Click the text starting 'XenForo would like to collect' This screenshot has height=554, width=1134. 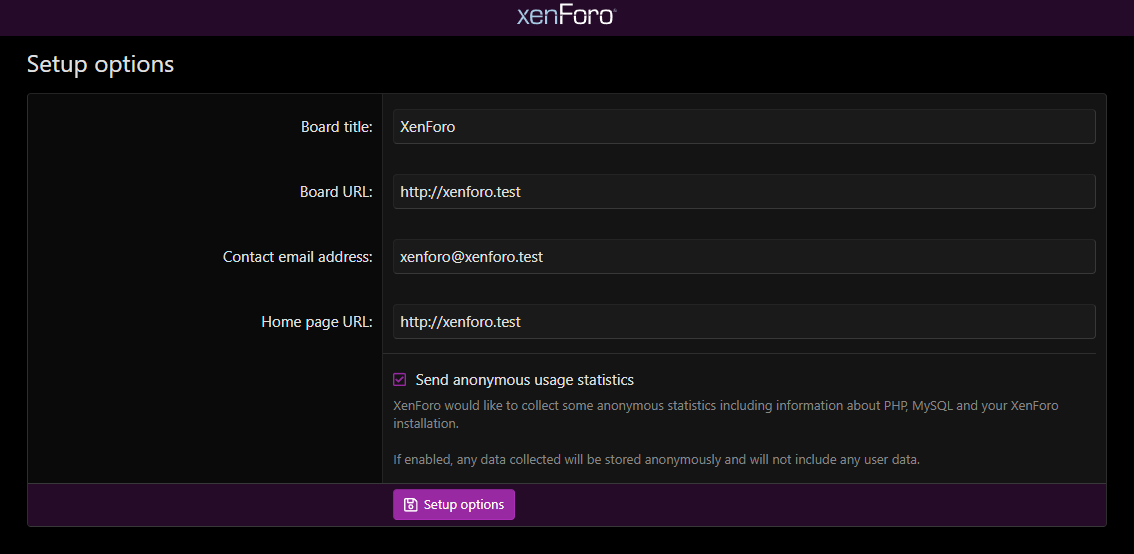[x=725, y=414]
